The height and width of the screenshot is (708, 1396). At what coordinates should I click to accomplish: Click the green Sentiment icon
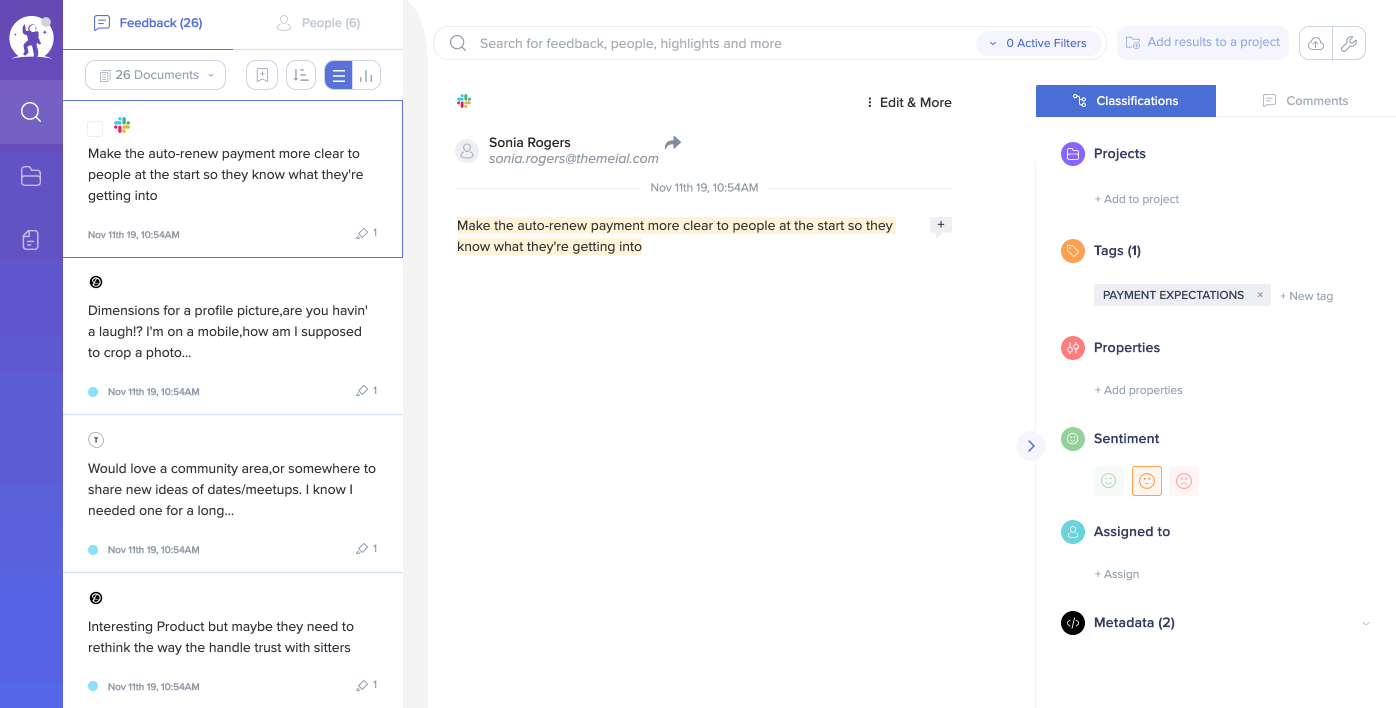tap(1073, 439)
